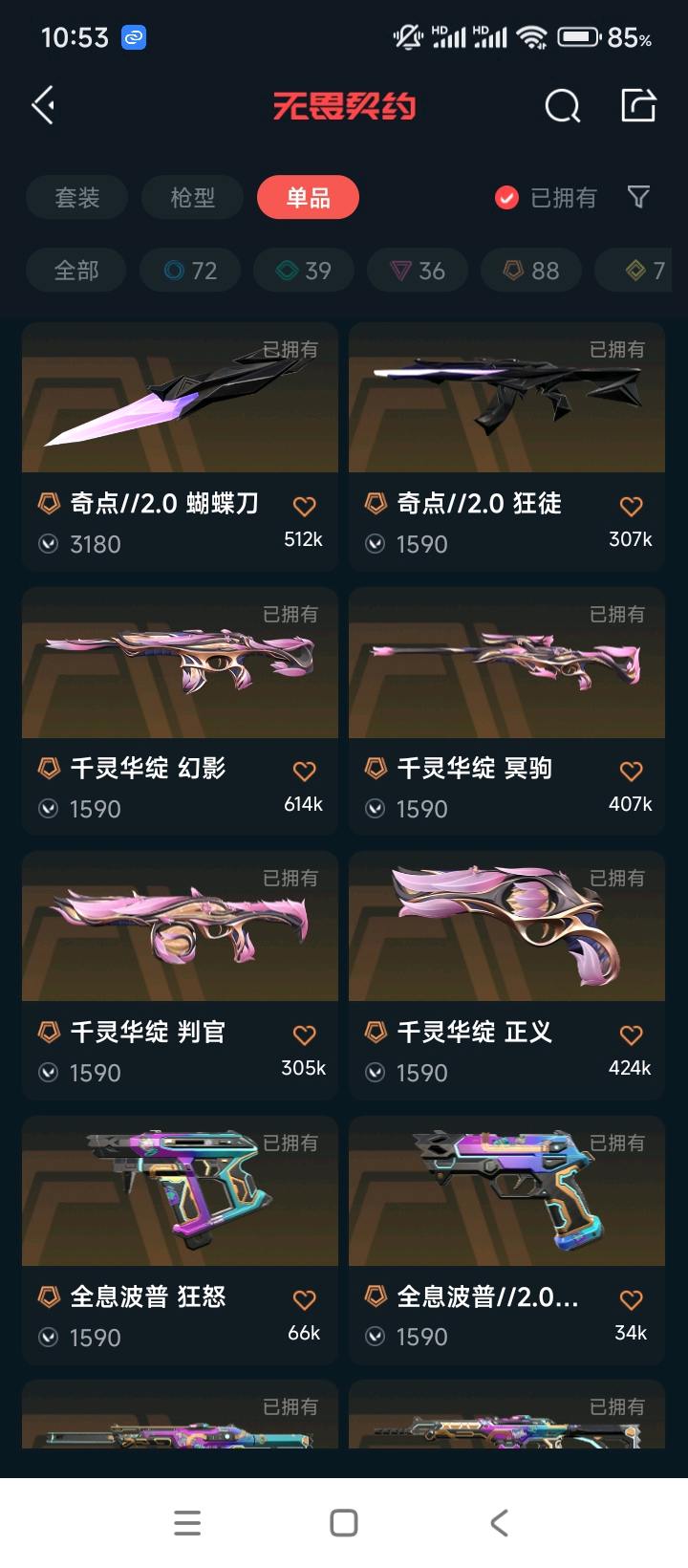
Task: Tap heart on 全息波普 狂怒 card
Action: tap(304, 1299)
